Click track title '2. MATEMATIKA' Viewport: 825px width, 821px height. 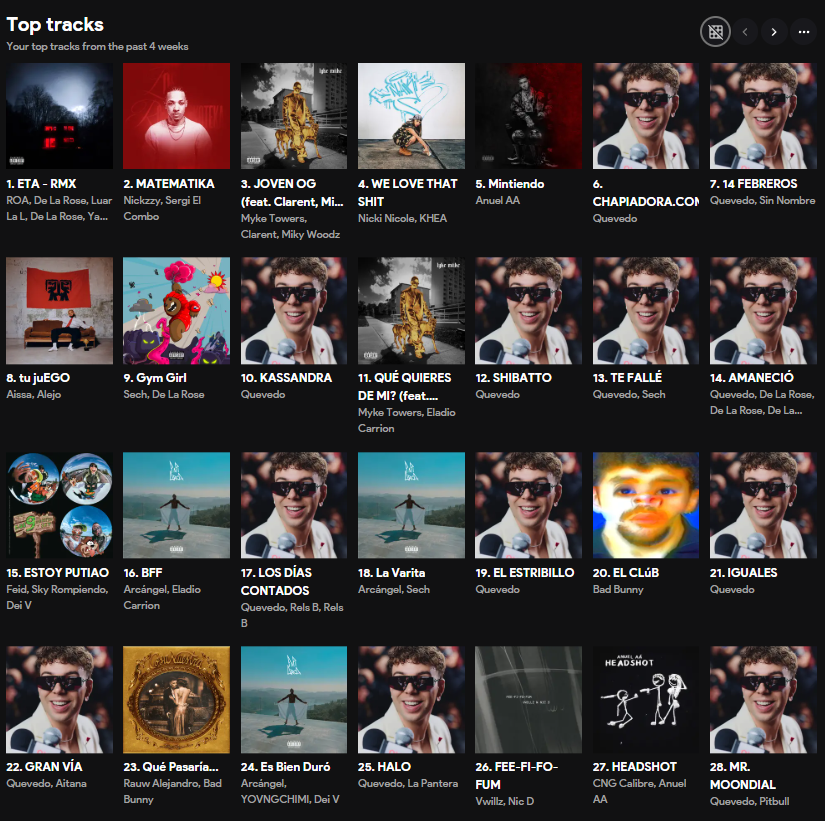pyautogui.click(x=169, y=184)
